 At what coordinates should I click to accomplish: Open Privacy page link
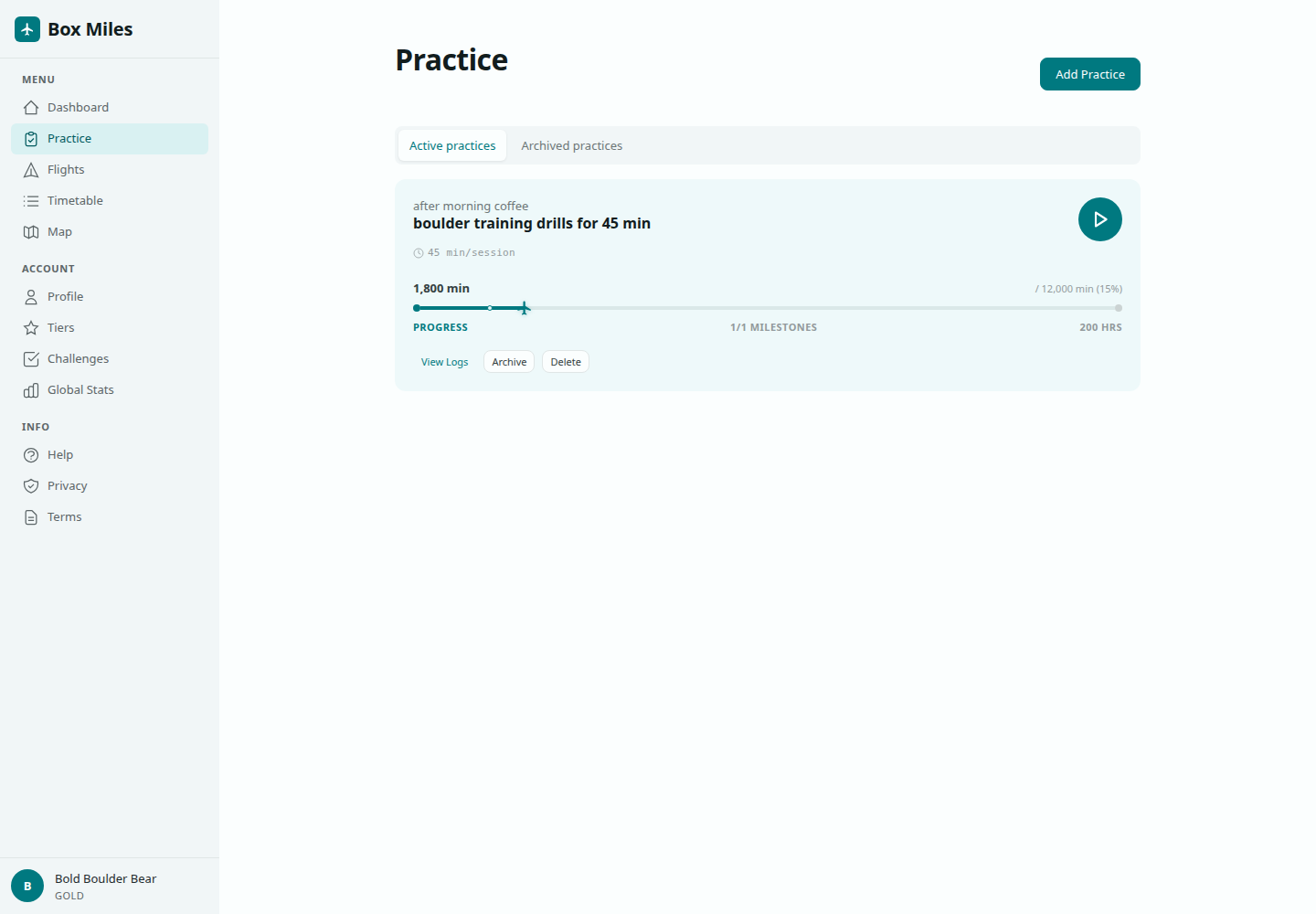pos(110,486)
